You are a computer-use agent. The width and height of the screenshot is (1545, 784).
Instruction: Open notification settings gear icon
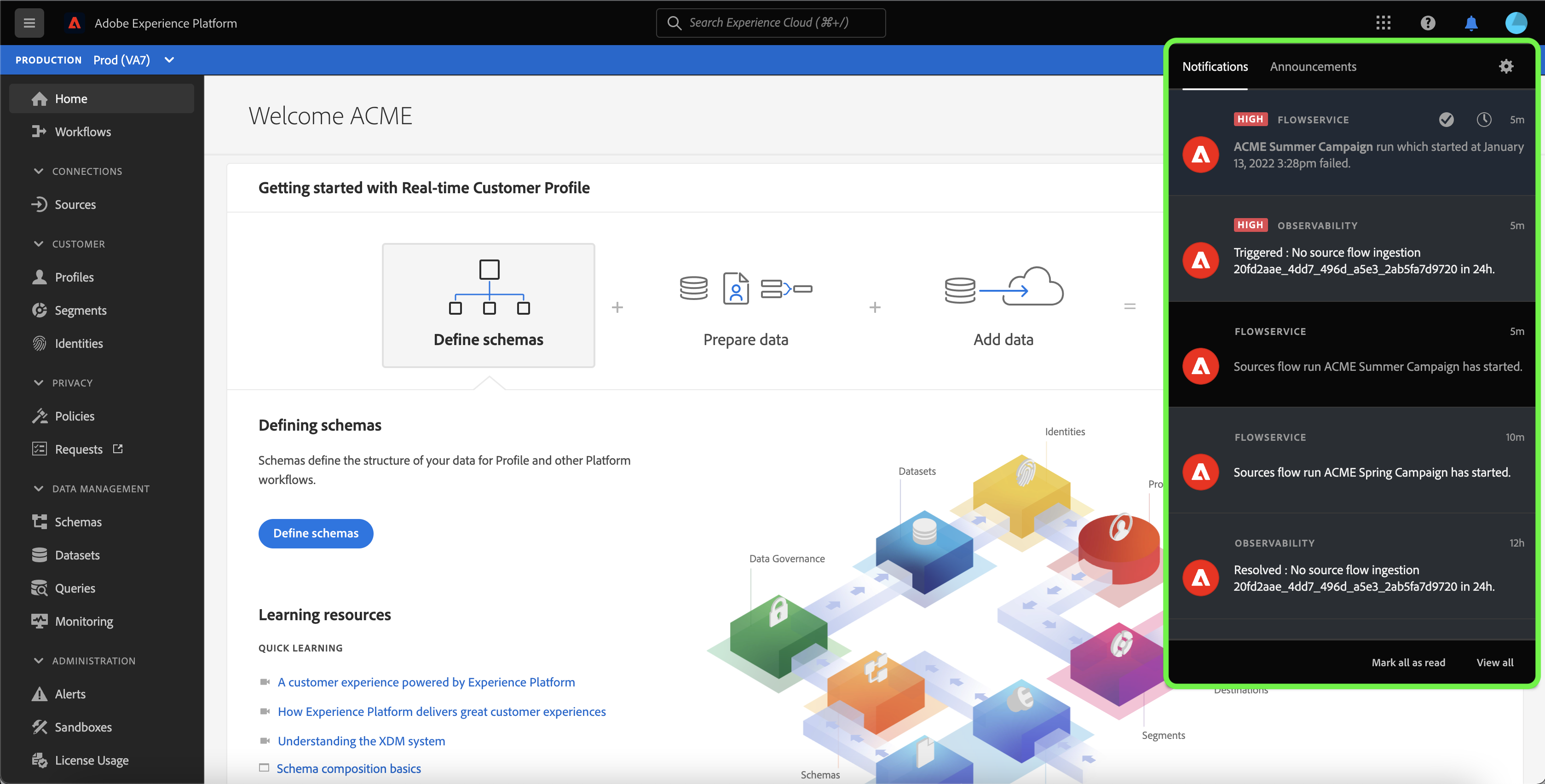pyautogui.click(x=1505, y=66)
